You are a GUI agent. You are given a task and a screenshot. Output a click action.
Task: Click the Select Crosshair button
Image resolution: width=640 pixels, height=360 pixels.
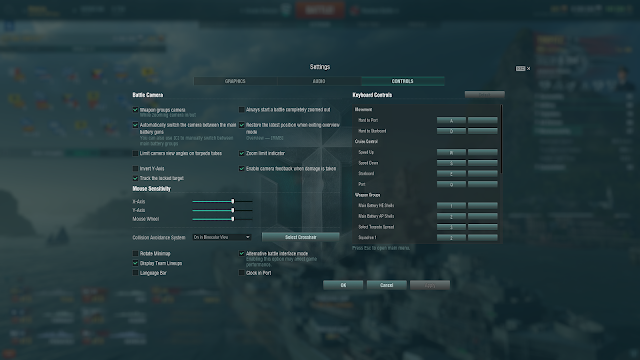[x=301, y=237]
